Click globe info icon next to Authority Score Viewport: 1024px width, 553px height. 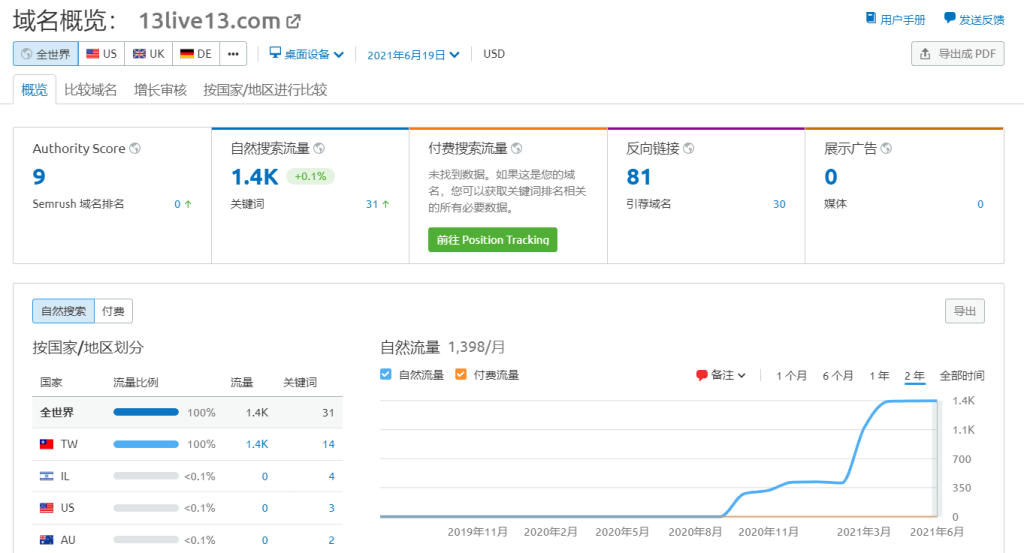pyautogui.click(x=135, y=148)
